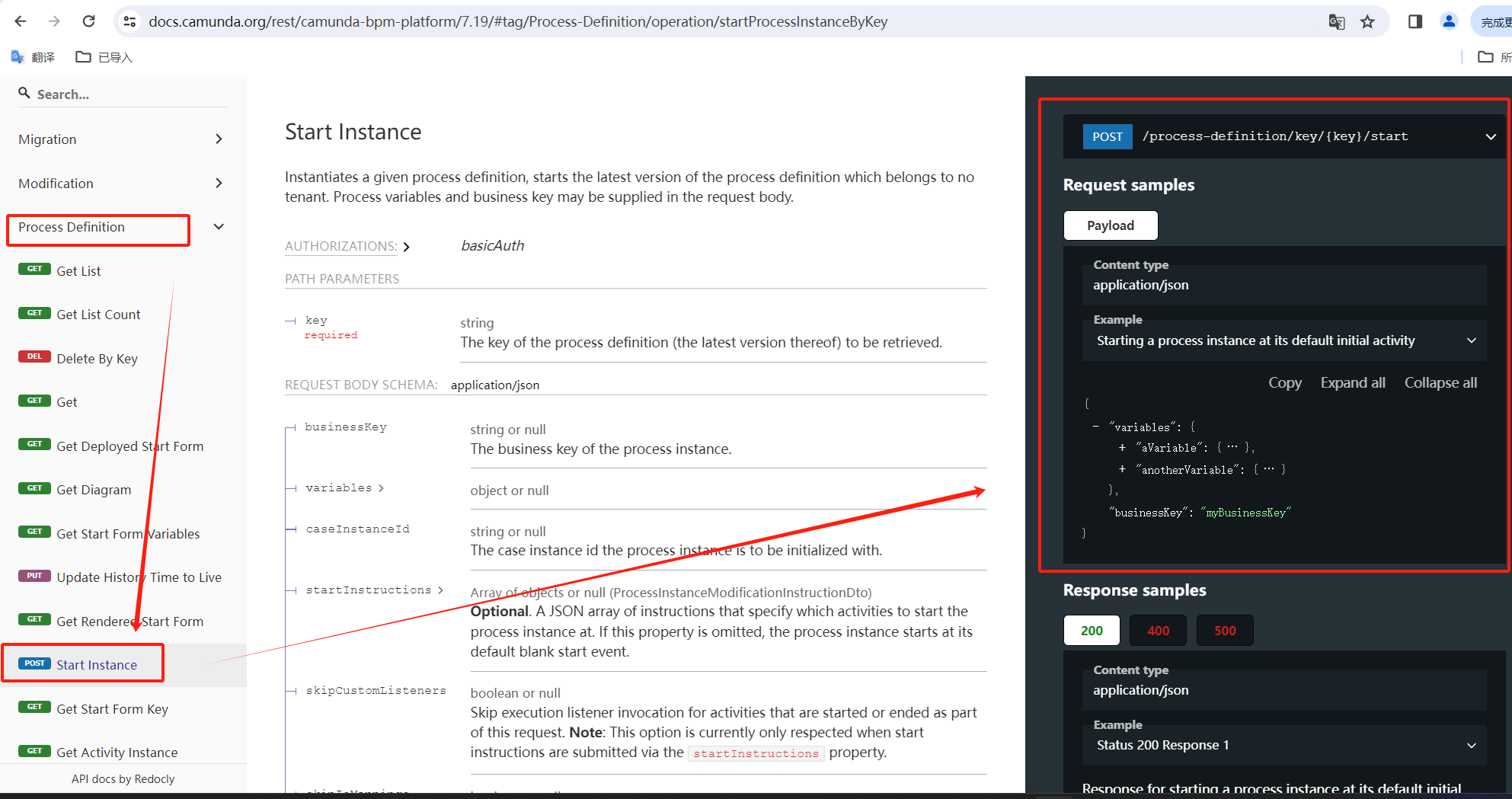Open the translate page icon in address bar
This screenshot has height=799, width=1512.
point(1336,21)
